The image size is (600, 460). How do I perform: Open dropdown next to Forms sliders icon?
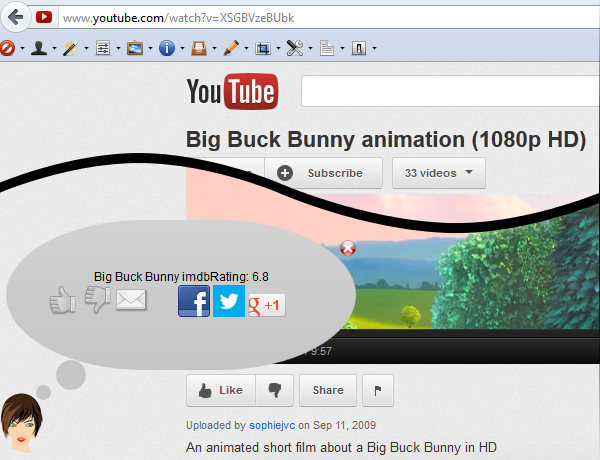coord(118,48)
